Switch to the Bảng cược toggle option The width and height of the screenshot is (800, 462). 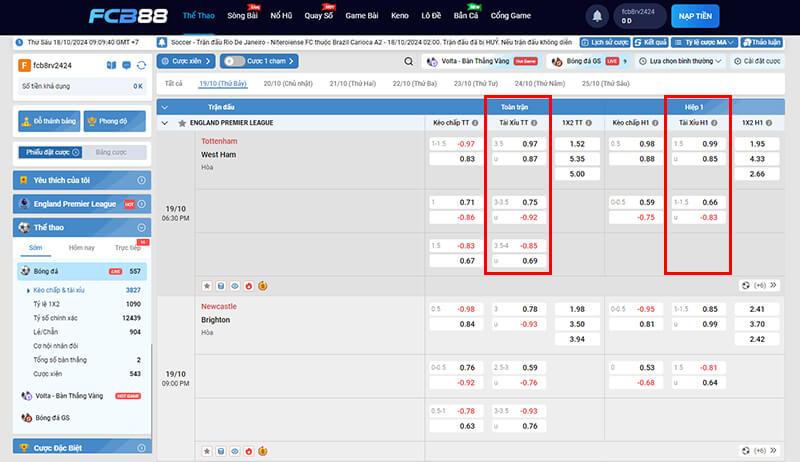pyautogui.click(x=110, y=152)
